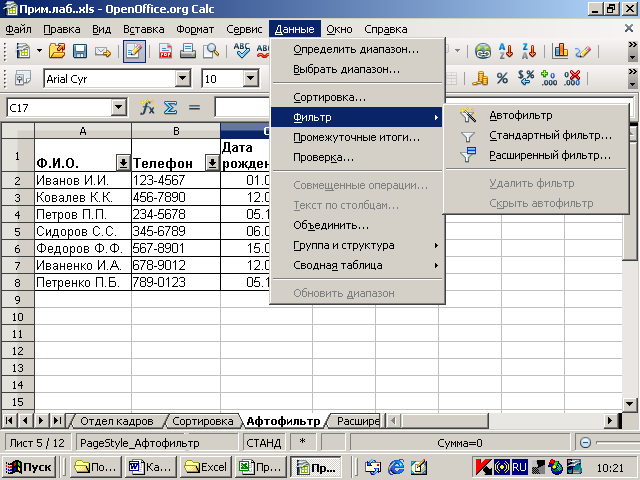Click the New spreadsheet toolbar icon

click(x=23, y=51)
